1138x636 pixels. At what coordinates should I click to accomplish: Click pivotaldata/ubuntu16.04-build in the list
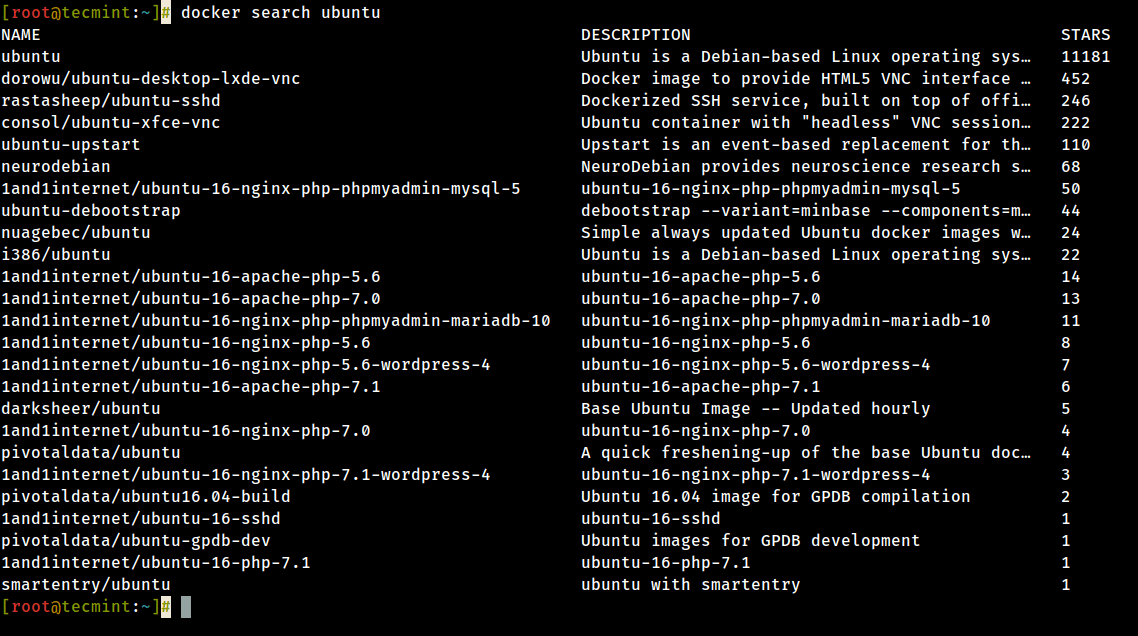[145, 497]
